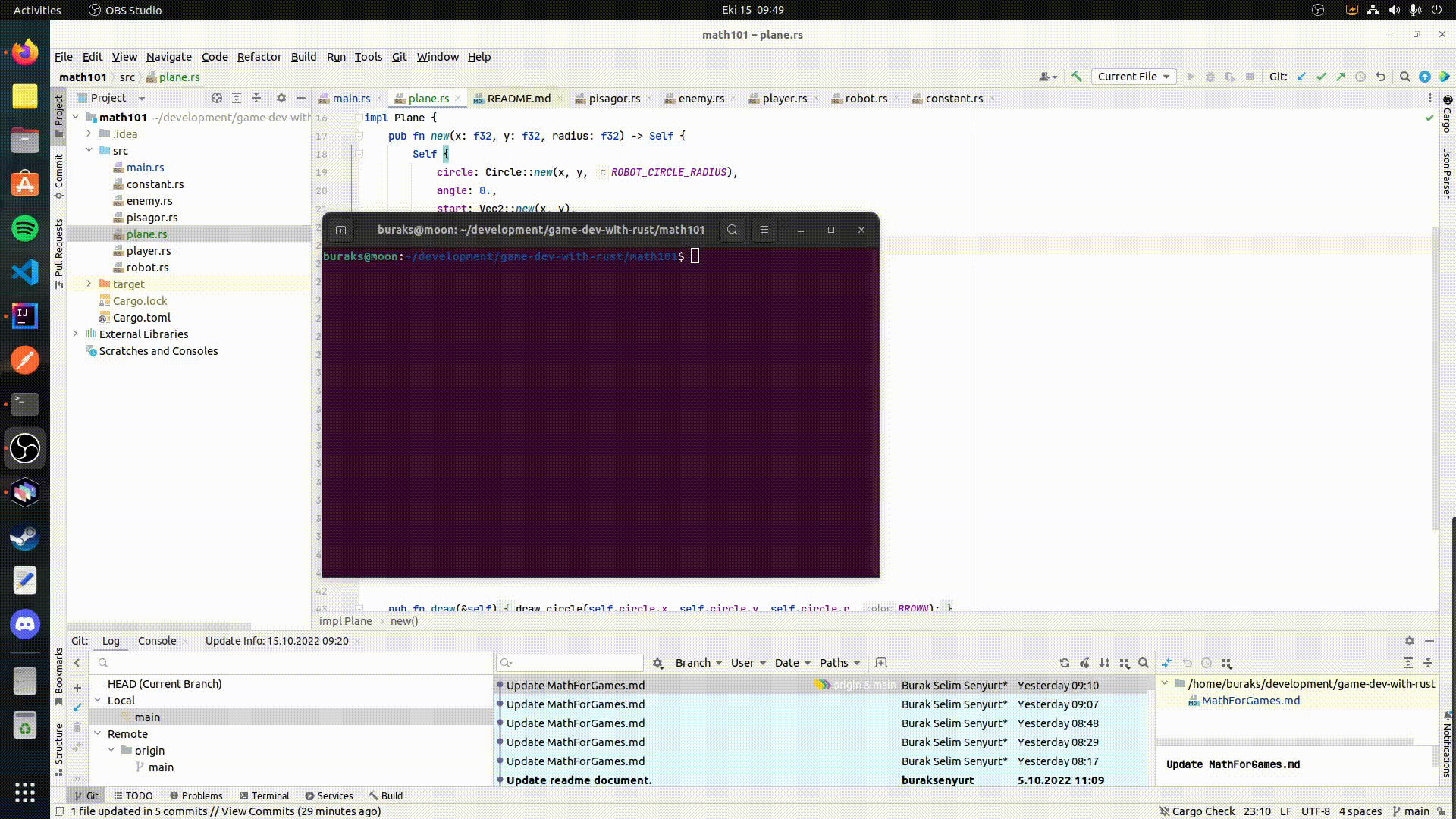Open the Project panel settings gear
Image resolution: width=1456 pixels, height=819 pixels.
coord(281,98)
